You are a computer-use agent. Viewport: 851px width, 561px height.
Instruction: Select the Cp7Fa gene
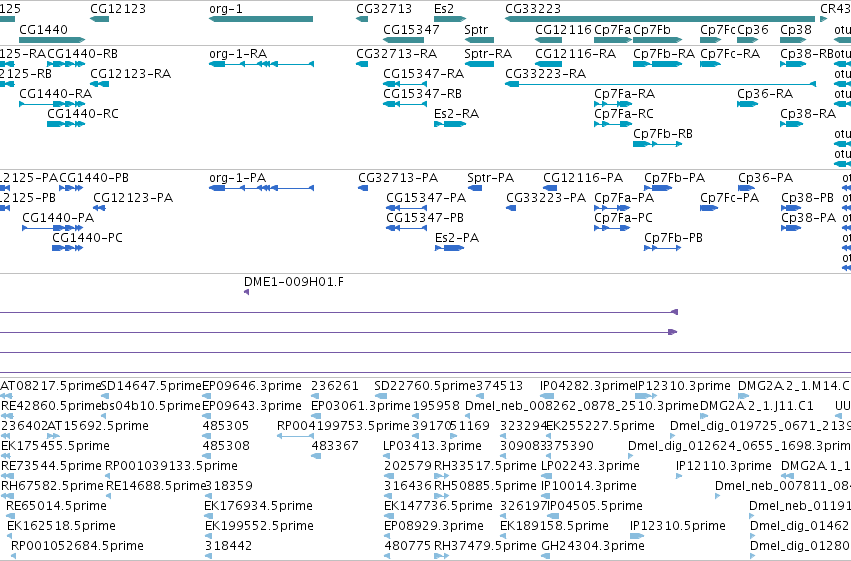pos(613,40)
